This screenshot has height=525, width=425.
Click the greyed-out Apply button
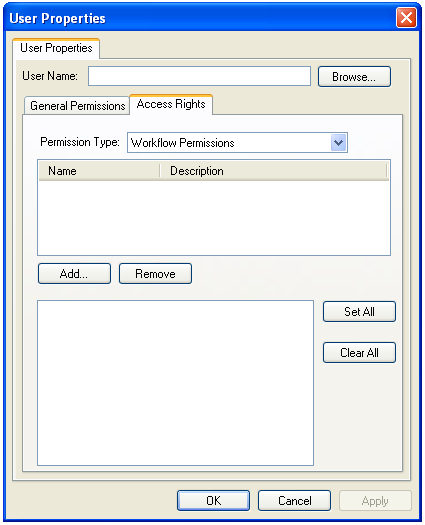[375, 501]
